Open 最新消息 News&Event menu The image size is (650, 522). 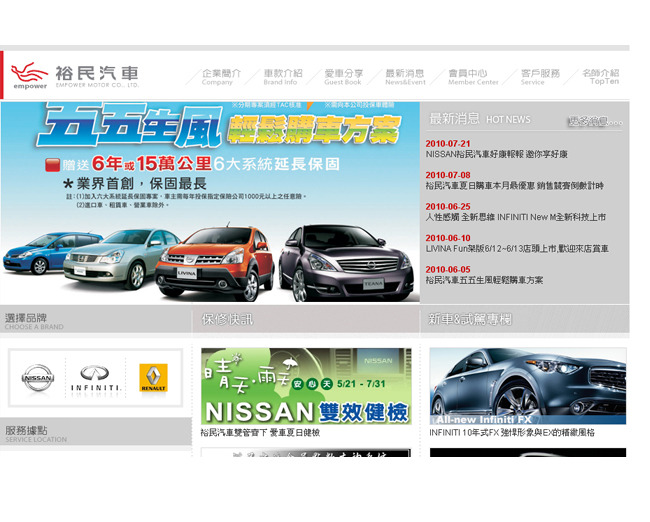[405, 77]
